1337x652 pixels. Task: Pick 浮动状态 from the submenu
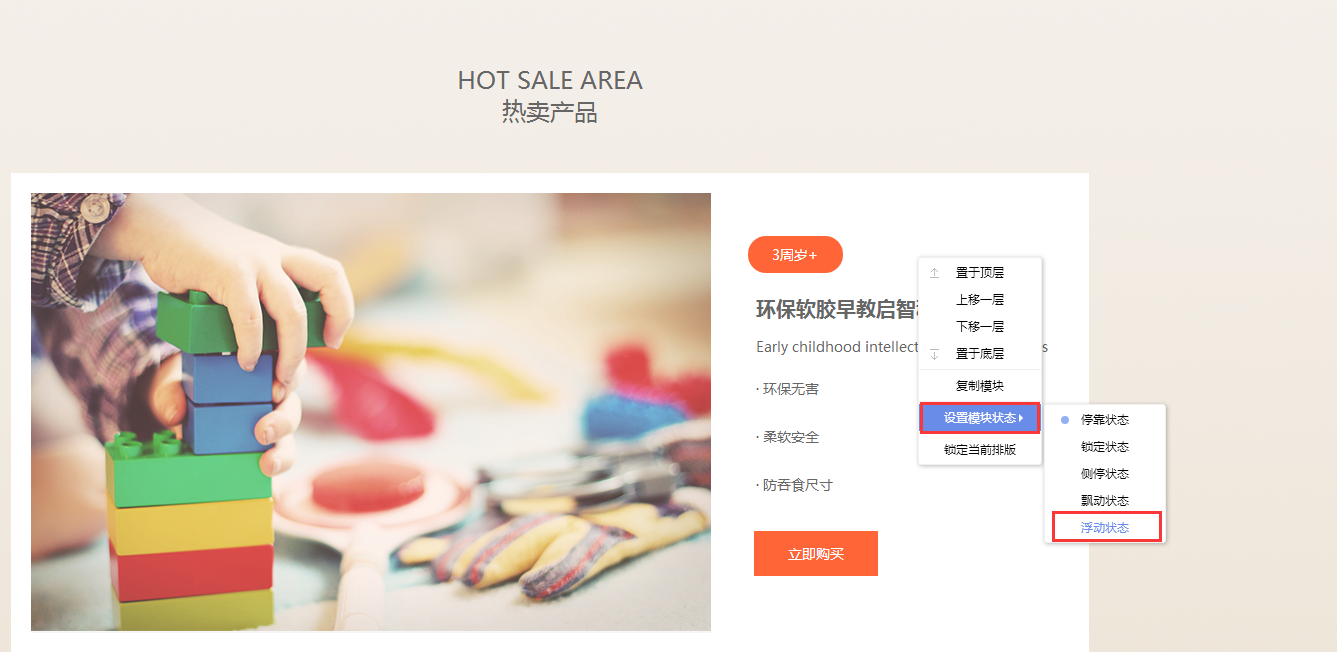pyautogui.click(x=1106, y=527)
